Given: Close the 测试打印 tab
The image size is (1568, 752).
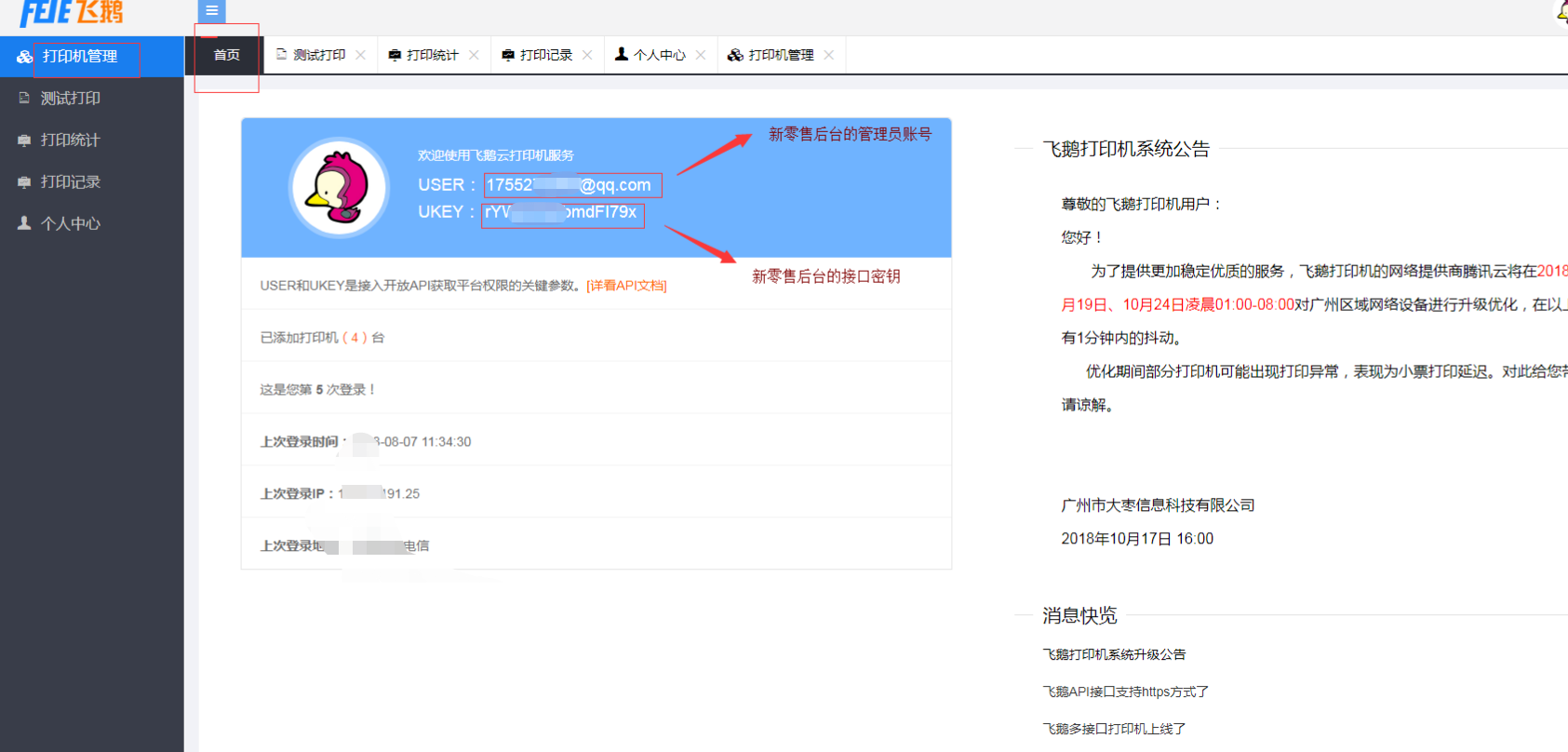Looking at the screenshot, I should pos(361,55).
